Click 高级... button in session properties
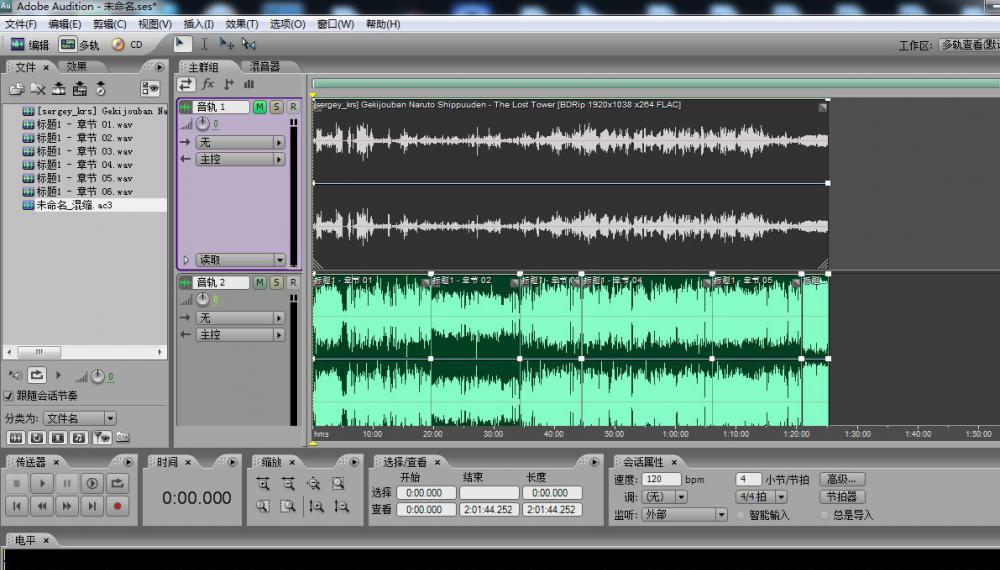1000x570 pixels. [842, 479]
